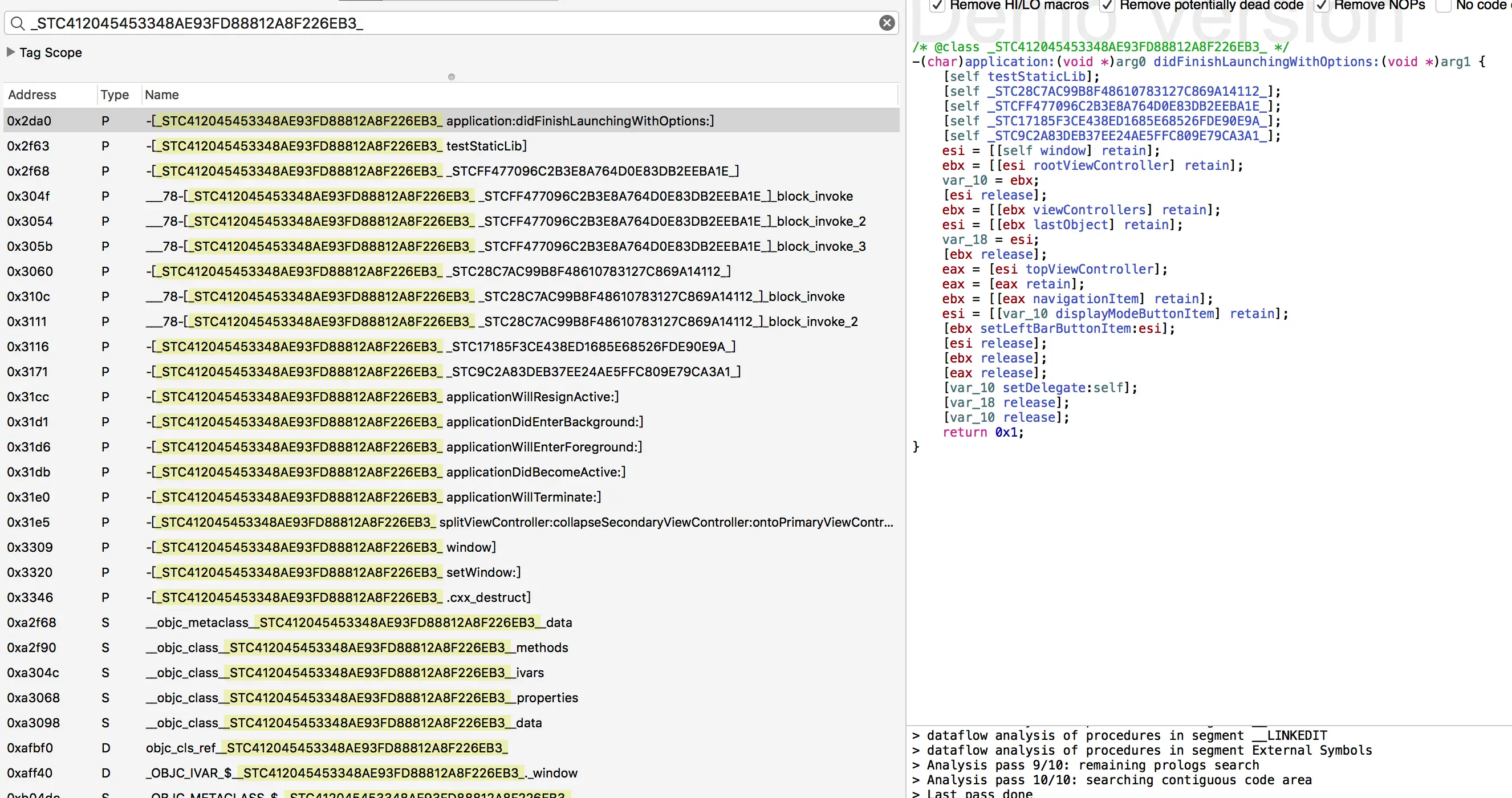Enable the No code checkbox

pos(1444,6)
